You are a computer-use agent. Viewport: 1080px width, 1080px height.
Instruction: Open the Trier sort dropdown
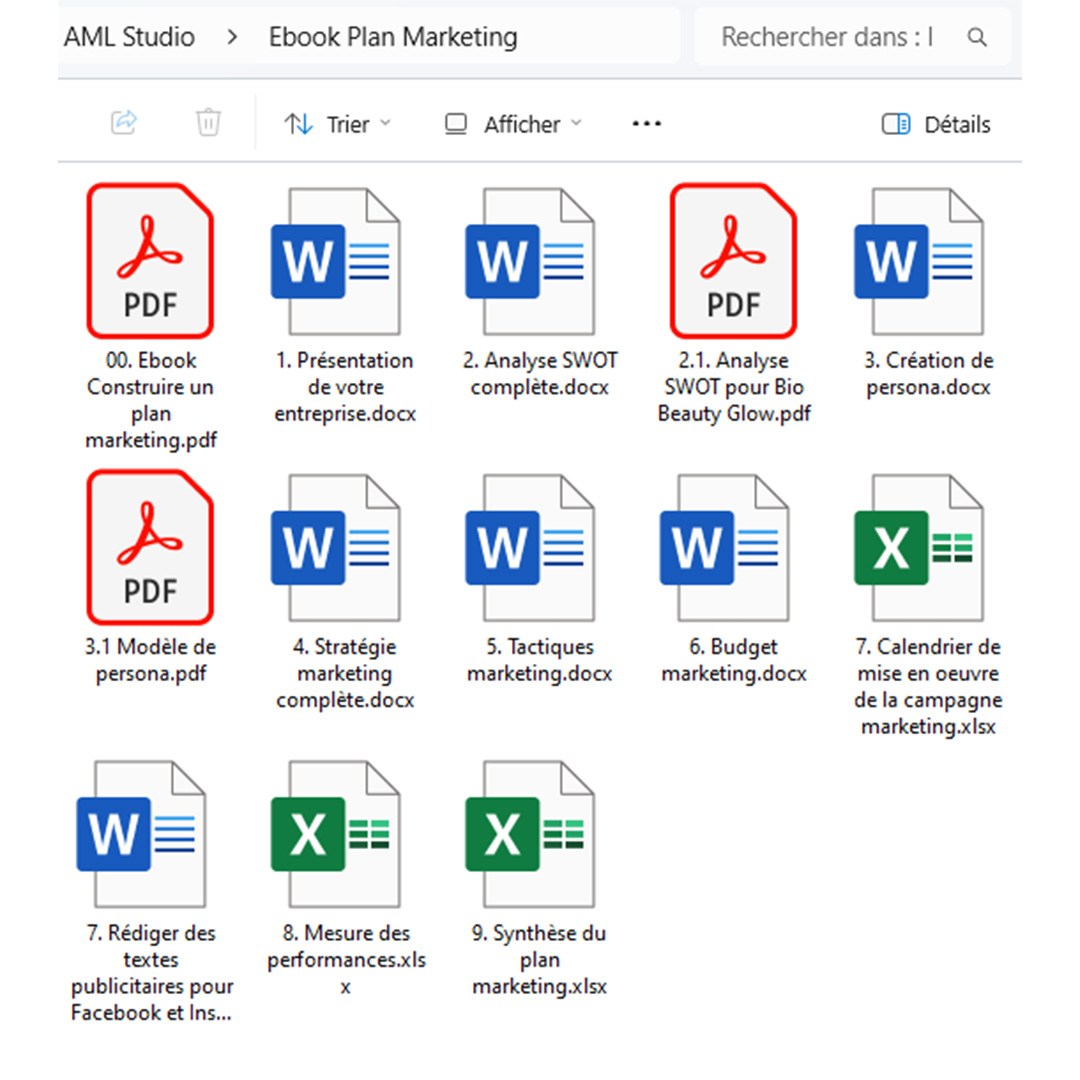[338, 124]
